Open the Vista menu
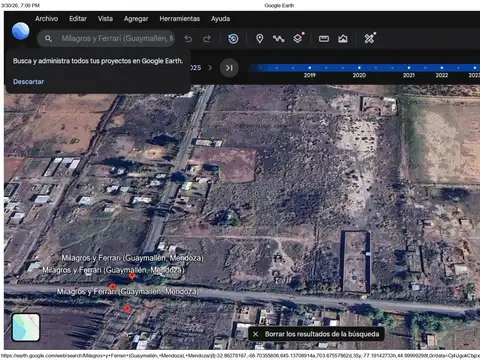The width and height of the screenshot is (480, 360). (x=105, y=19)
